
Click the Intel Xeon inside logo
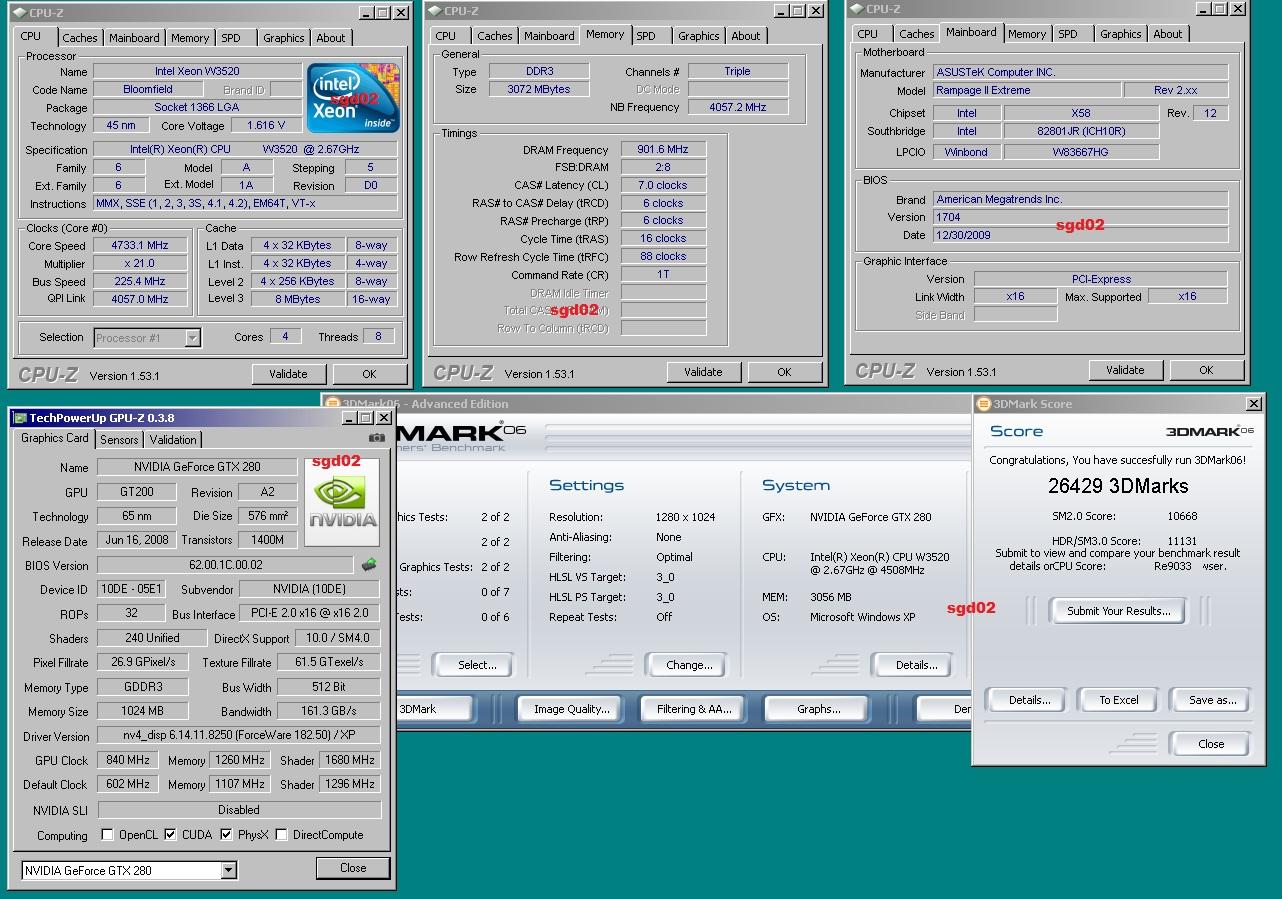(353, 98)
